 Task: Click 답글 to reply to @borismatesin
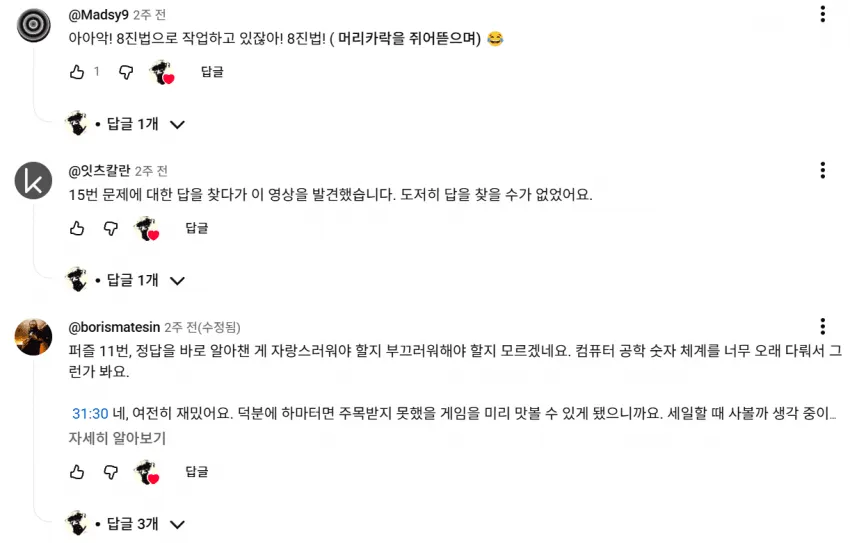click(196, 471)
